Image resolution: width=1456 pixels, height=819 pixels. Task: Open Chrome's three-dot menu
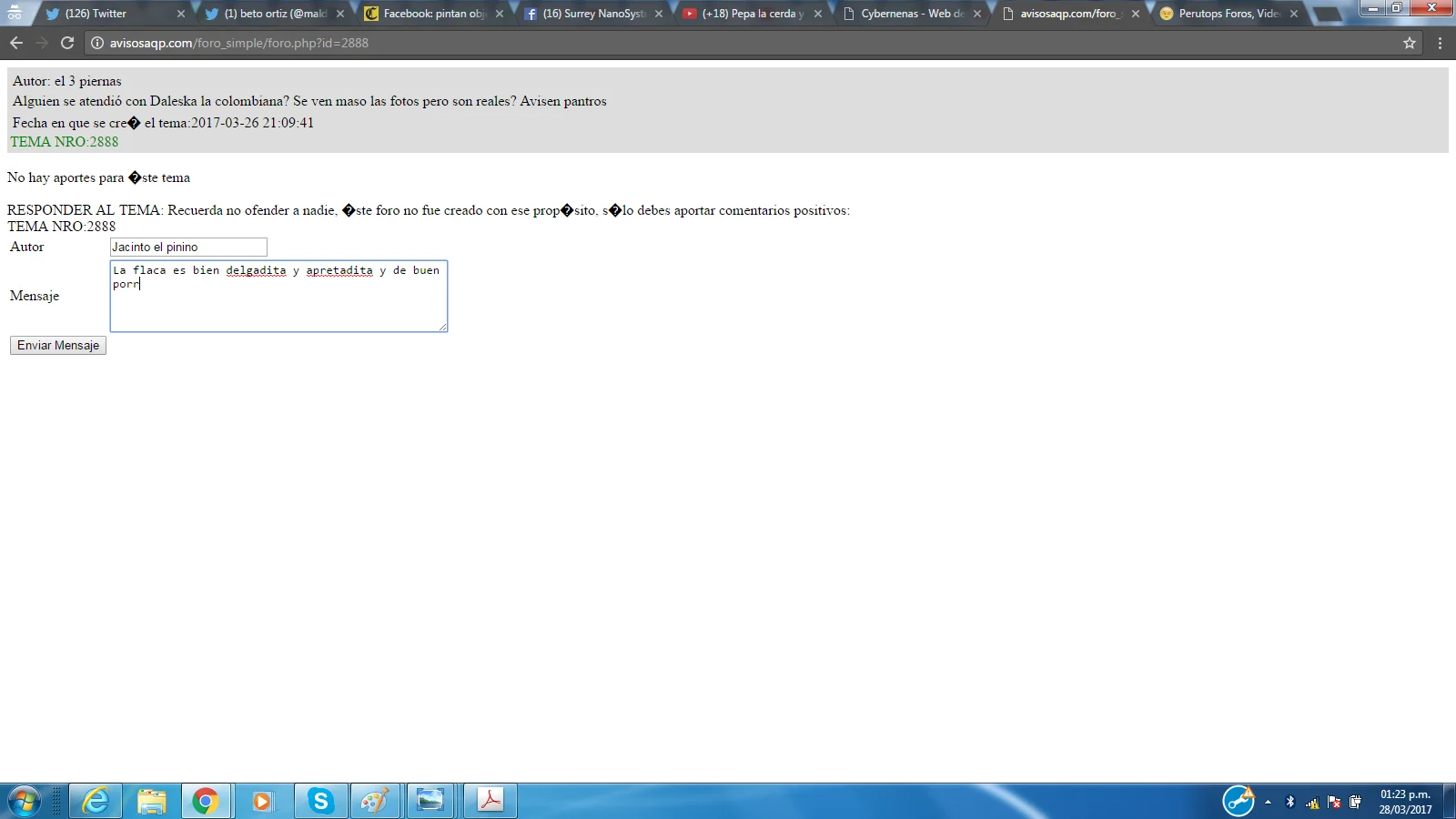pyautogui.click(x=1440, y=43)
